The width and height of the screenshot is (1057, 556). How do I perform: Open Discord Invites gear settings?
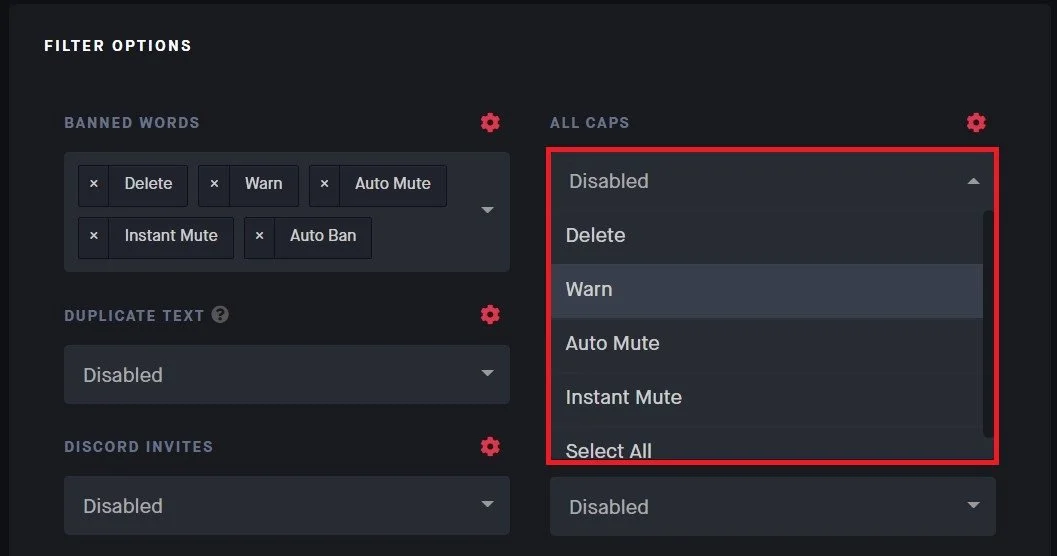pyautogui.click(x=490, y=446)
